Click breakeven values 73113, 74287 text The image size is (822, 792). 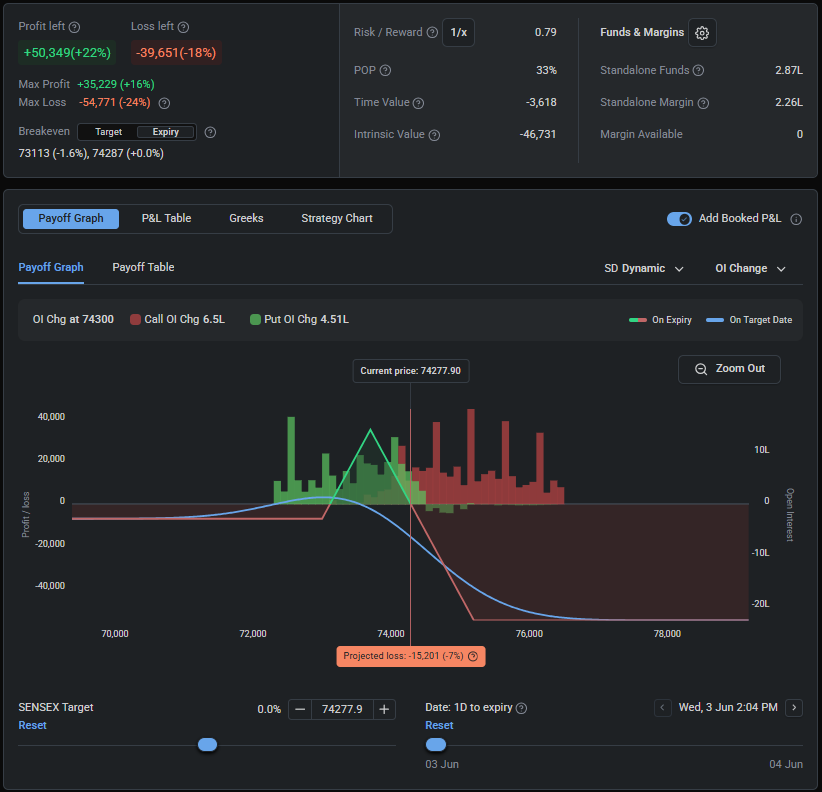pyautogui.click(x=91, y=154)
